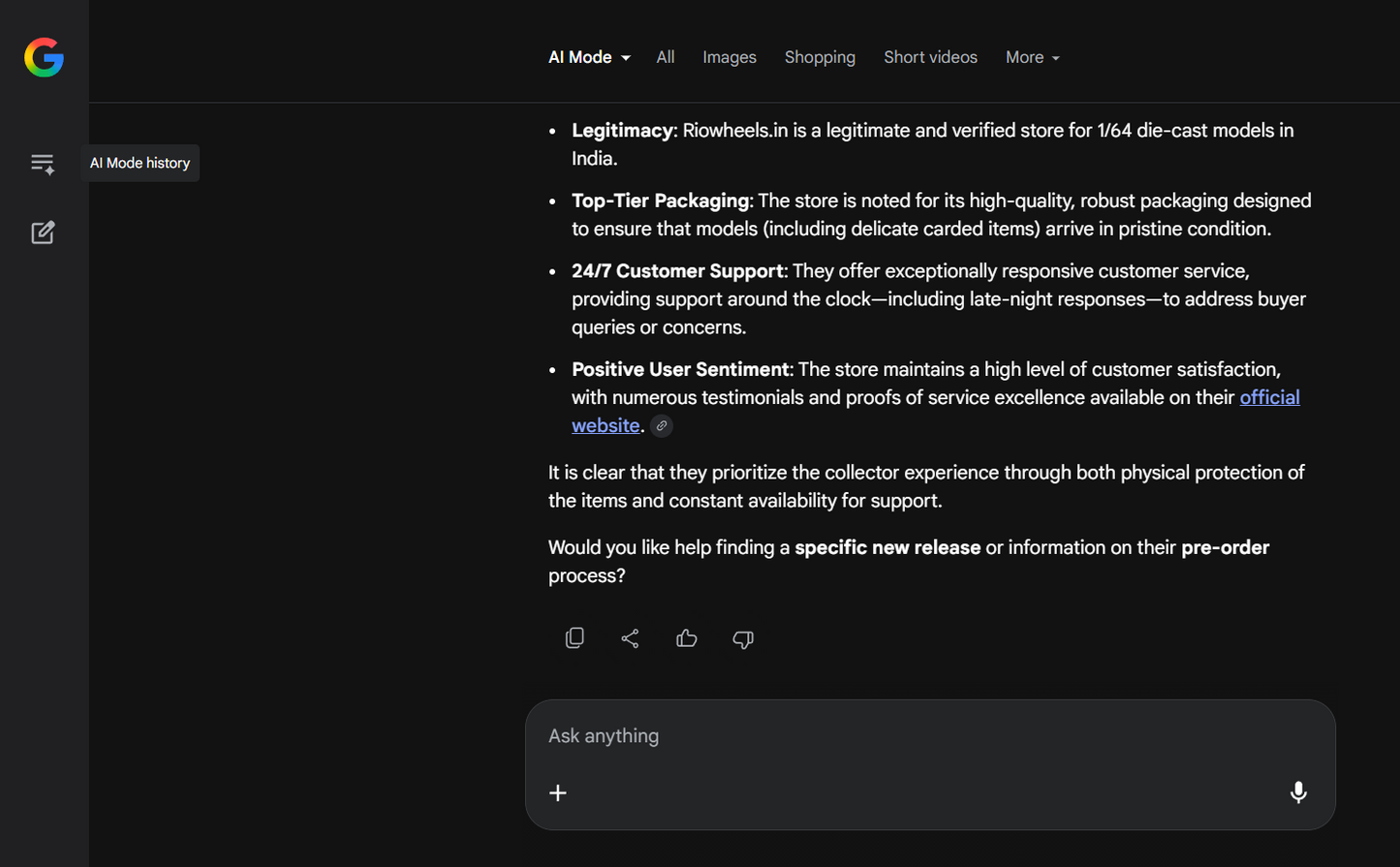Viewport: 1400px width, 867px height.
Task: Open the AI Mode dropdown
Action: (x=589, y=57)
